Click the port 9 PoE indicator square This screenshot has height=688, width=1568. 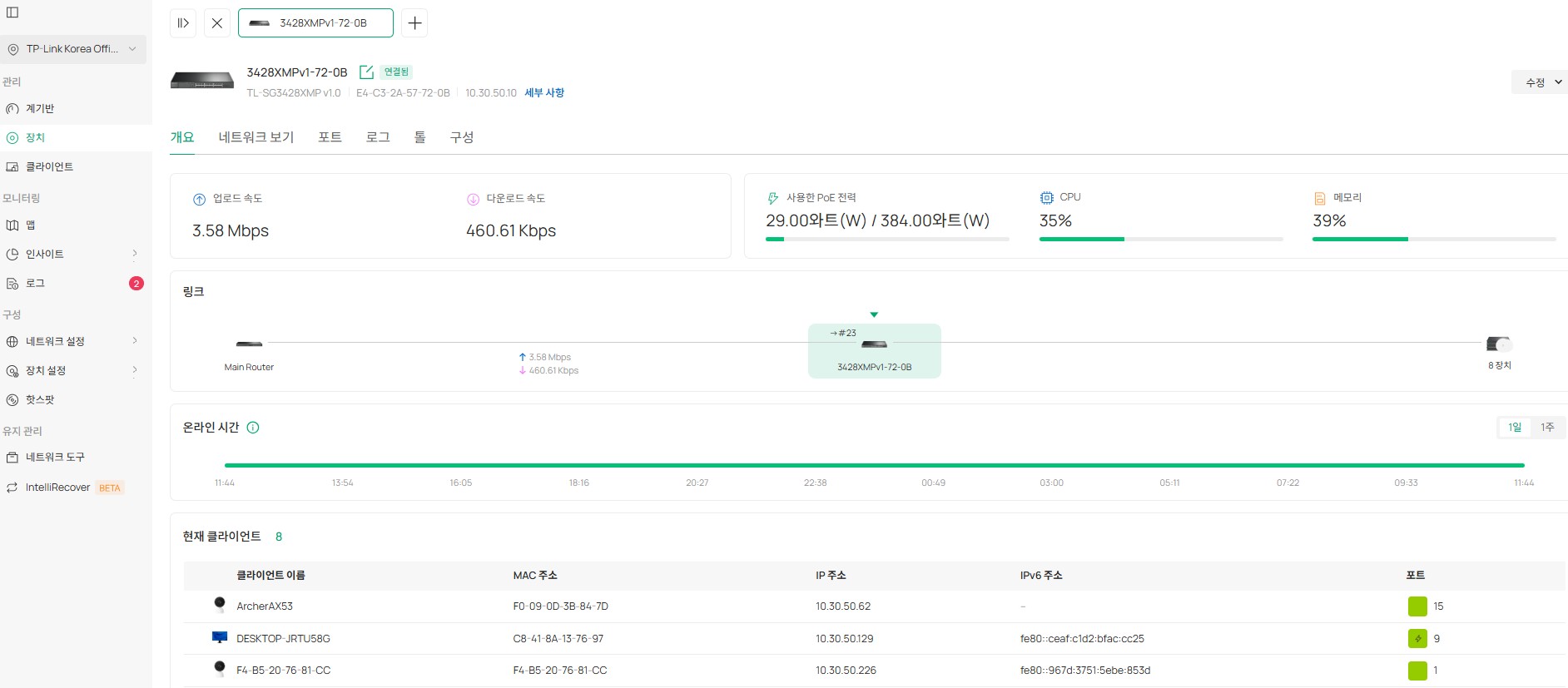point(1417,639)
